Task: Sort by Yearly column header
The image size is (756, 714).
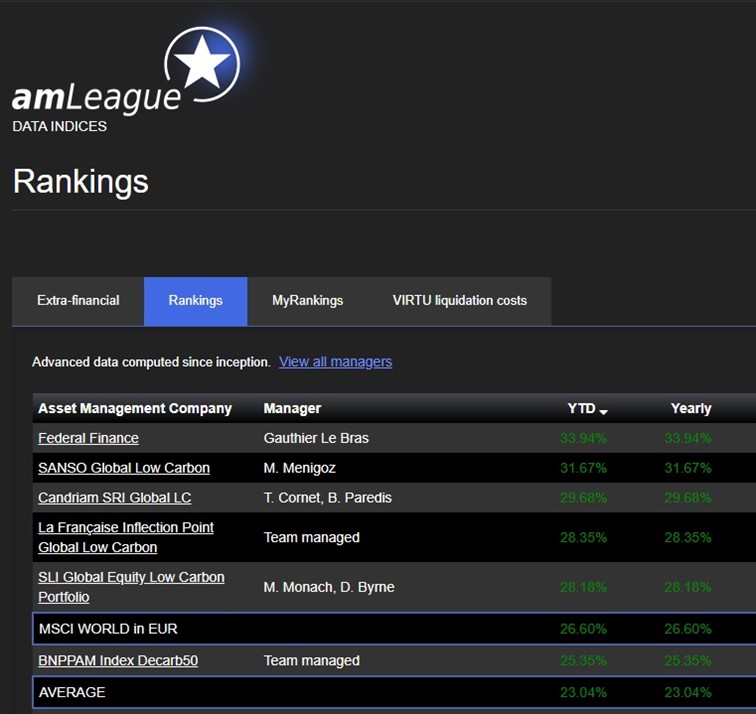Action: [691, 408]
